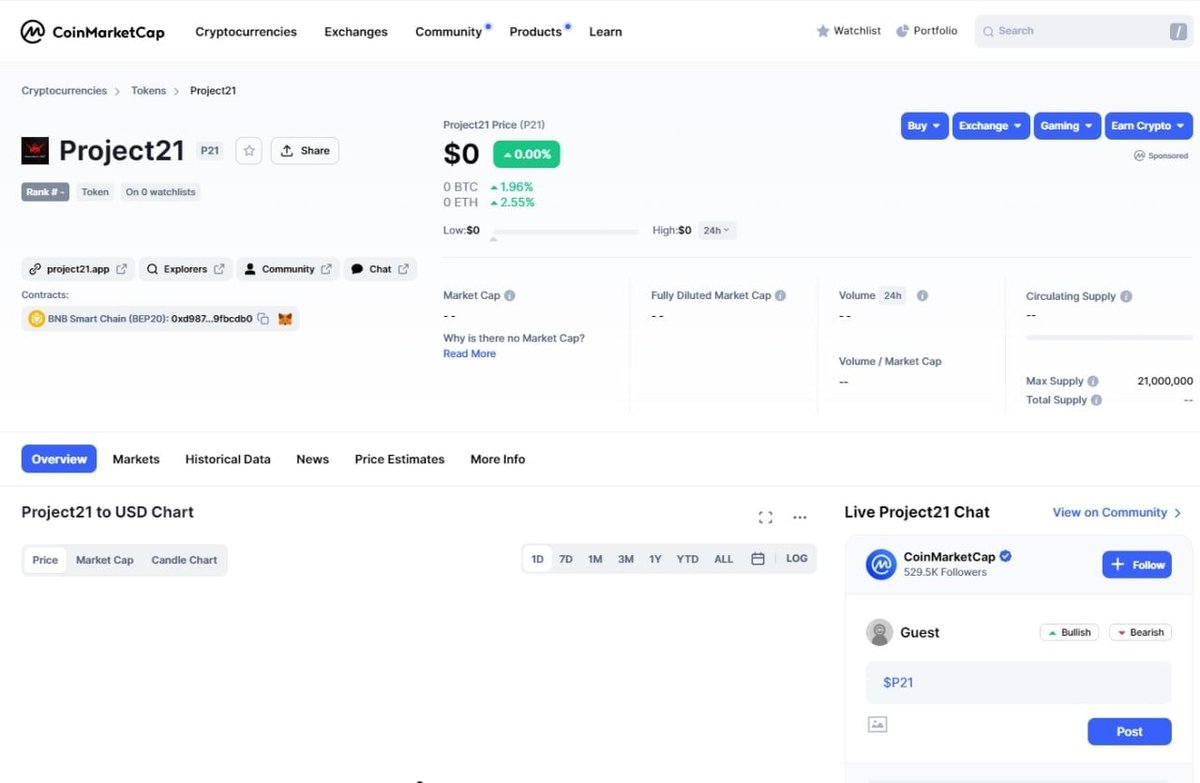
Task: Click the Post button
Action: click(1129, 731)
